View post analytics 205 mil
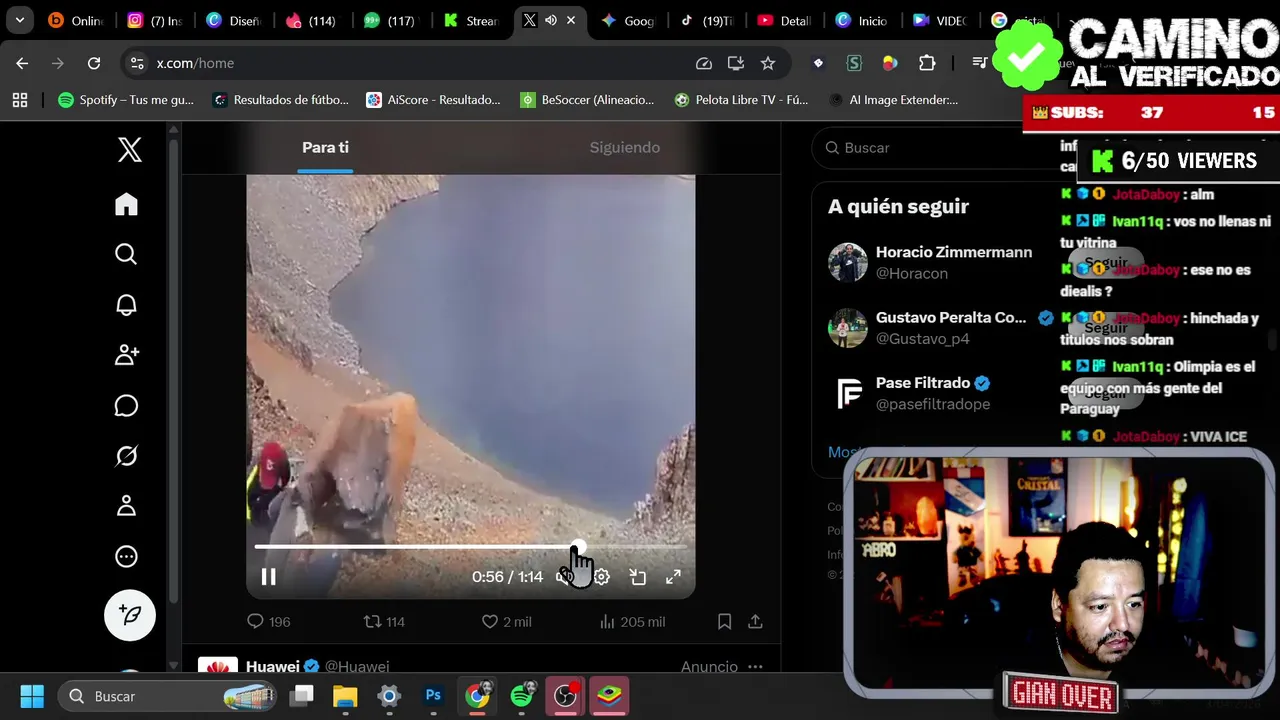Viewport: 1280px width, 720px height. coord(632,622)
